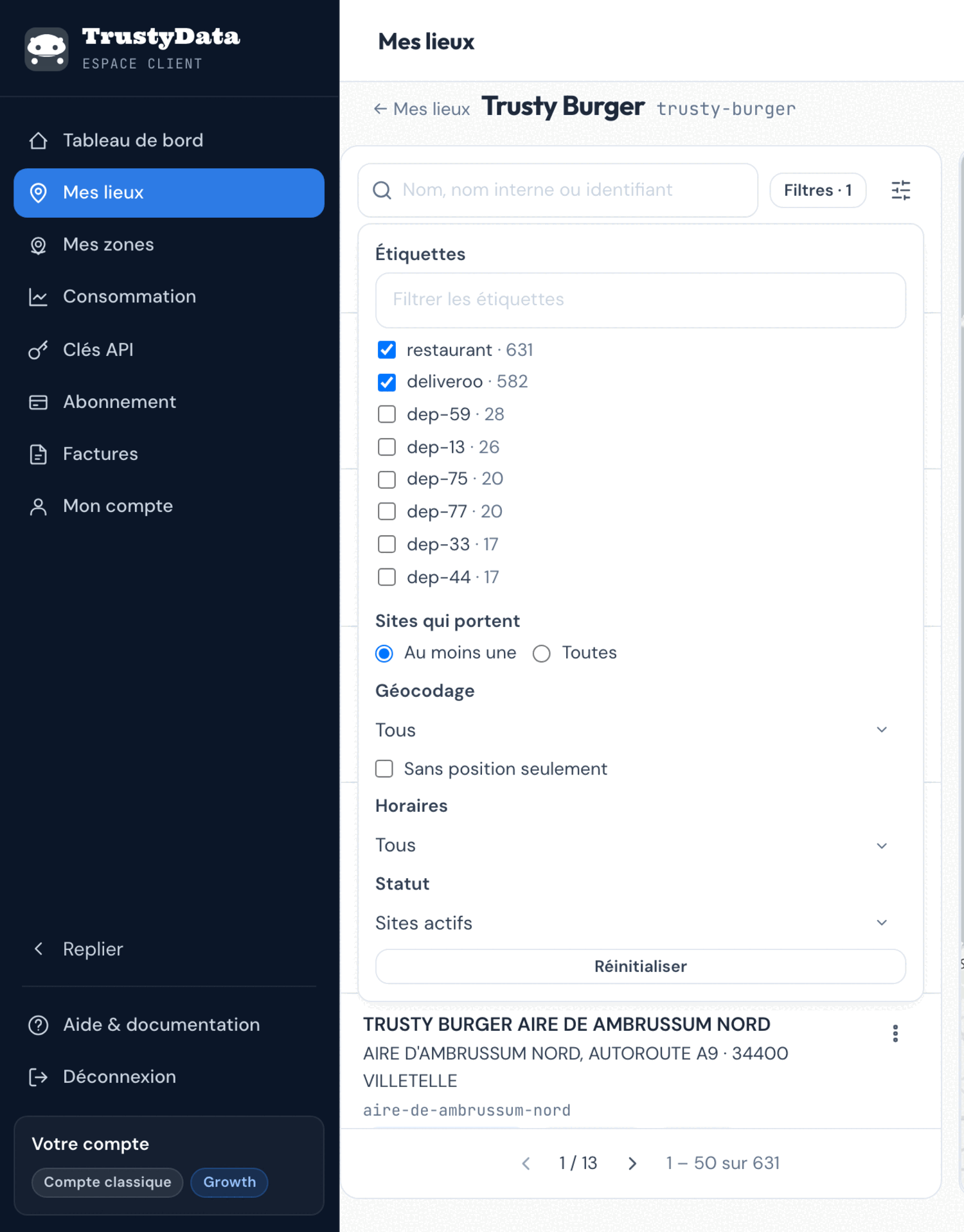Uncheck the deliveroo tag checkbox
Viewport: 964px width, 1232px height.
point(386,382)
